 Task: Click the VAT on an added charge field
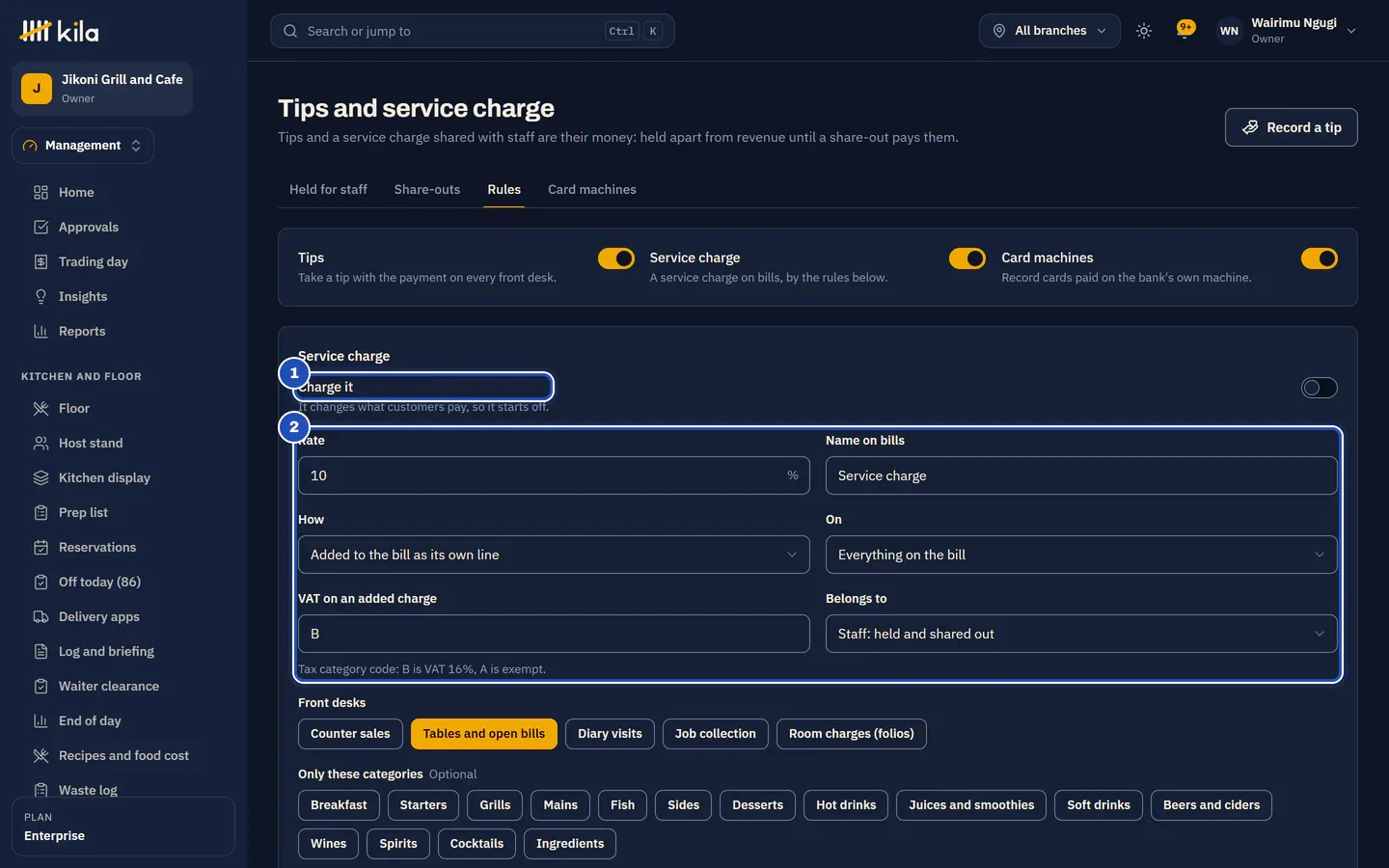click(554, 634)
